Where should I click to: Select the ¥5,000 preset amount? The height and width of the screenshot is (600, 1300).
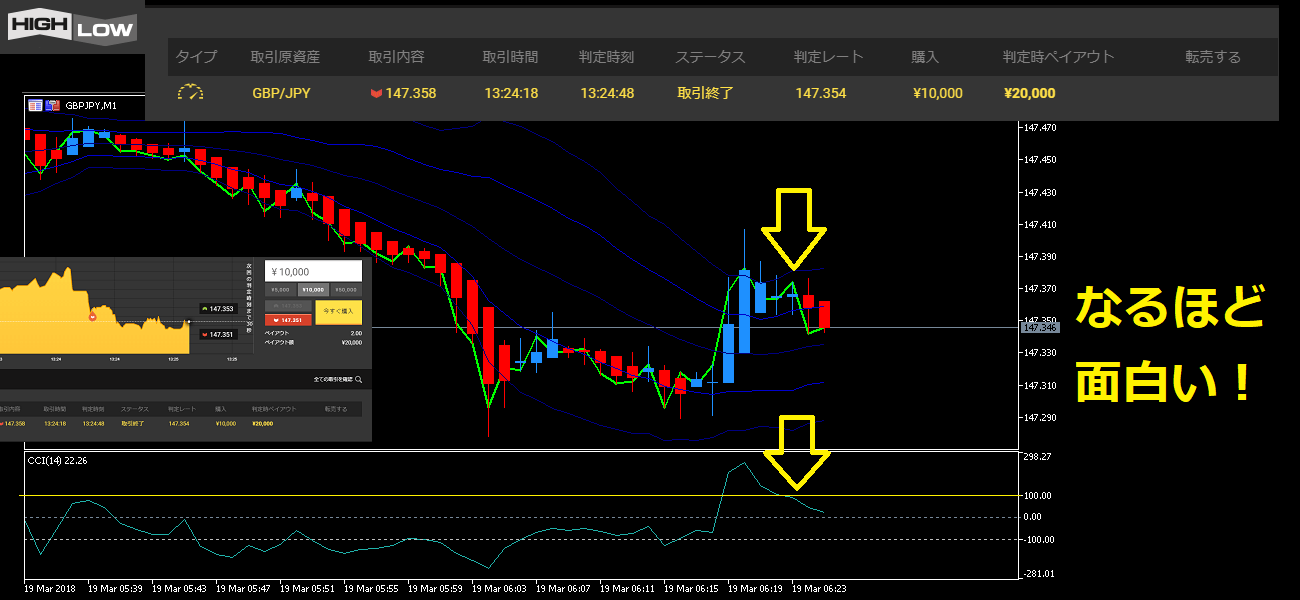pyautogui.click(x=281, y=290)
